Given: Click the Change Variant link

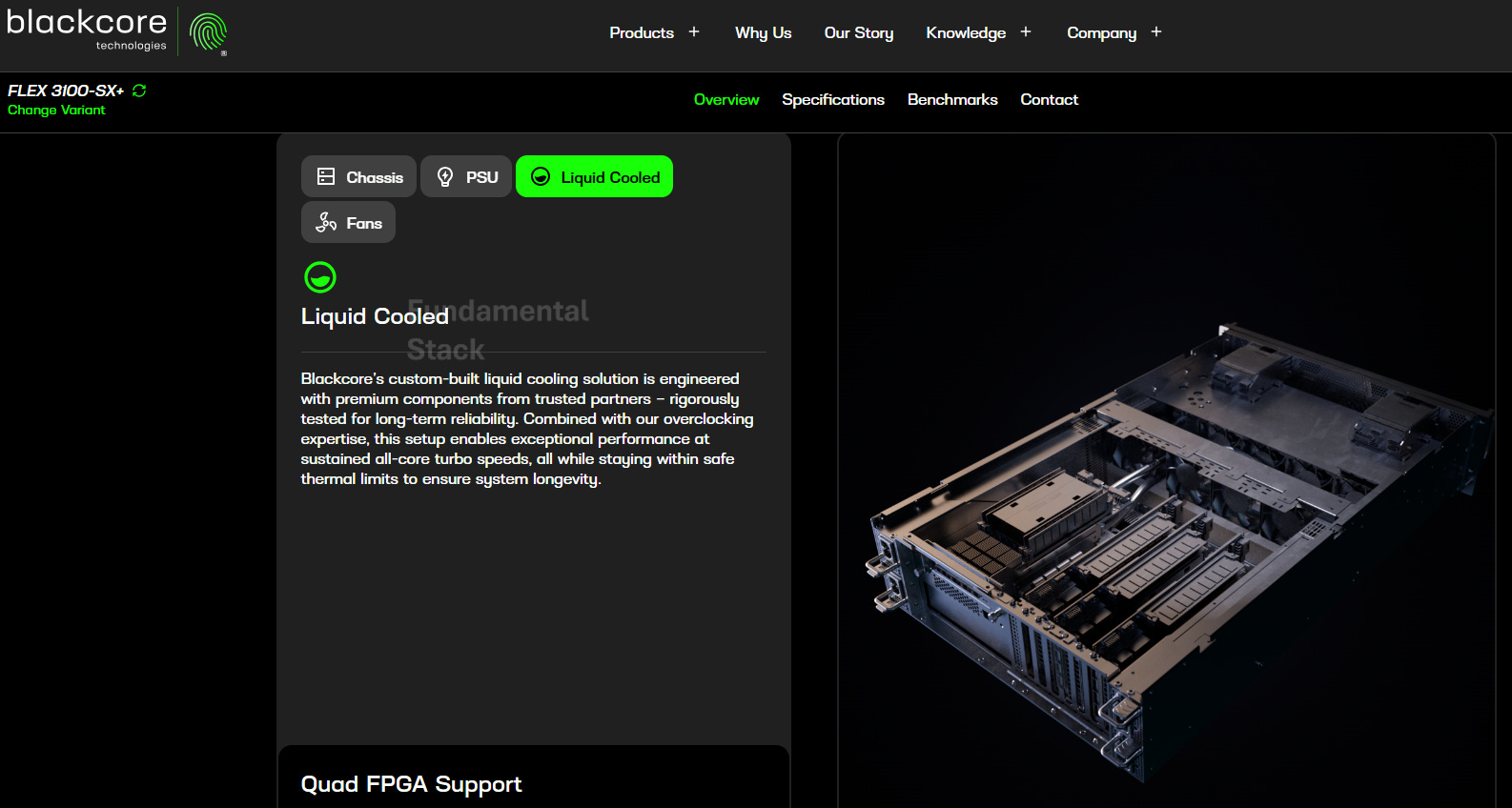Looking at the screenshot, I should point(56,110).
